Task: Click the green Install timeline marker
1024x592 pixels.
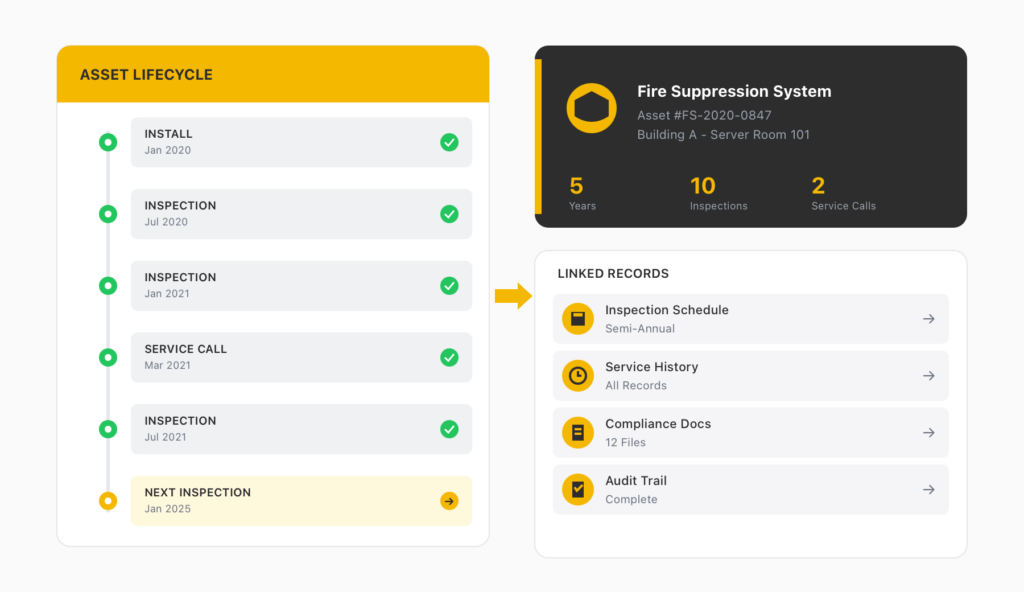Action: pyautogui.click(x=108, y=142)
